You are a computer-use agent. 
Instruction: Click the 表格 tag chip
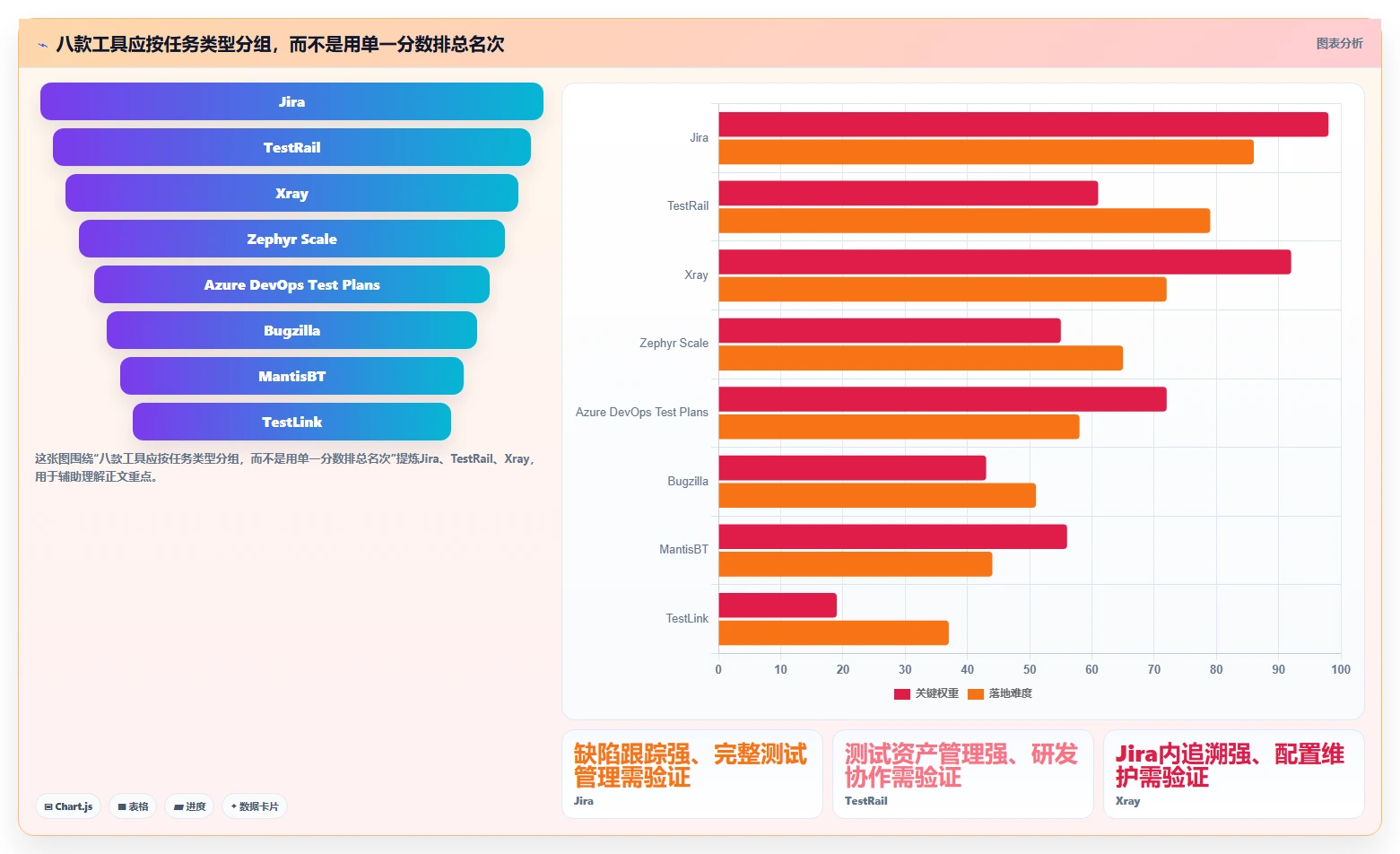click(133, 806)
